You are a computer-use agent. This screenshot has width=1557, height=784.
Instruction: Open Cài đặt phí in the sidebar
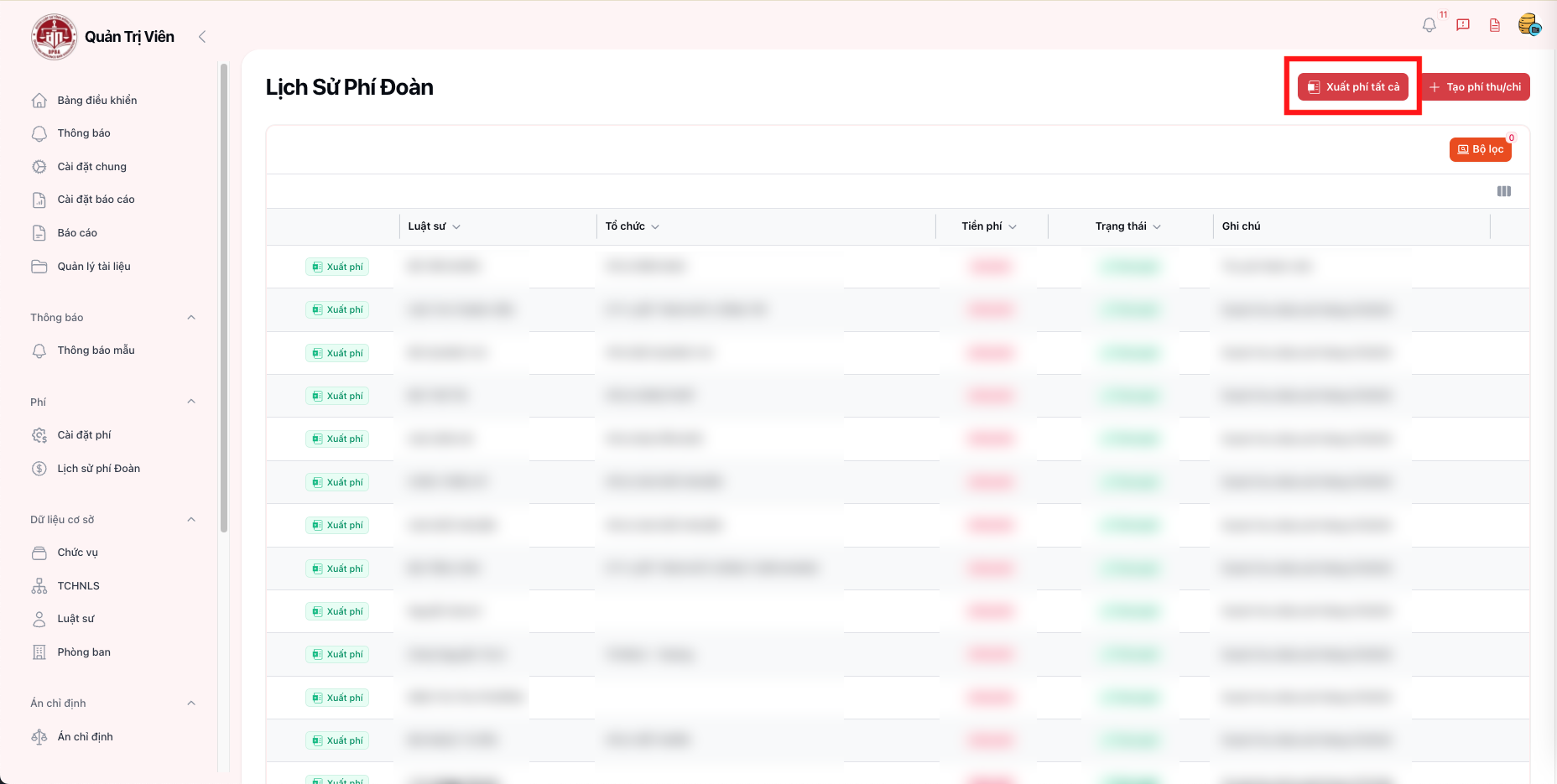[x=84, y=435]
